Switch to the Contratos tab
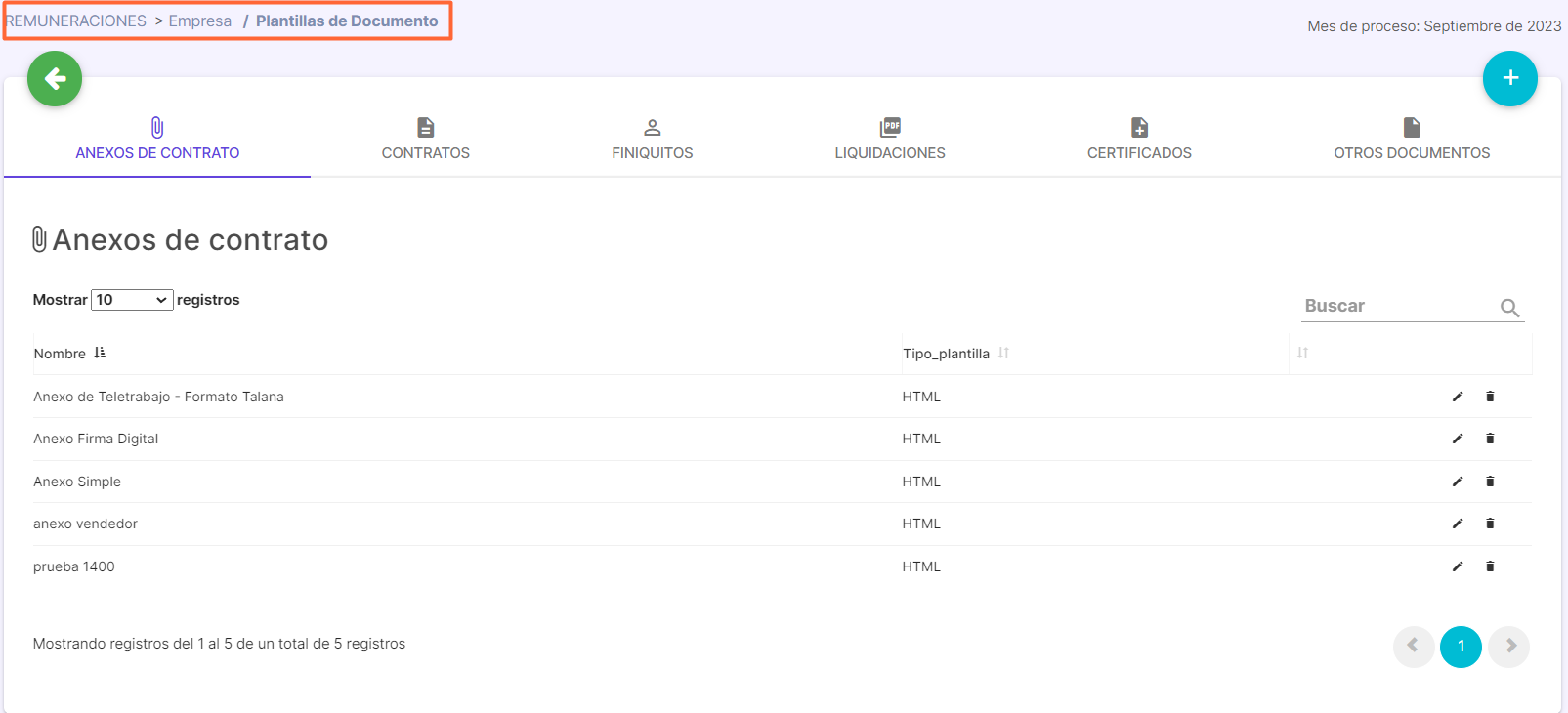Image resolution: width=1568 pixels, height=713 pixels. [x=425, y=140]
